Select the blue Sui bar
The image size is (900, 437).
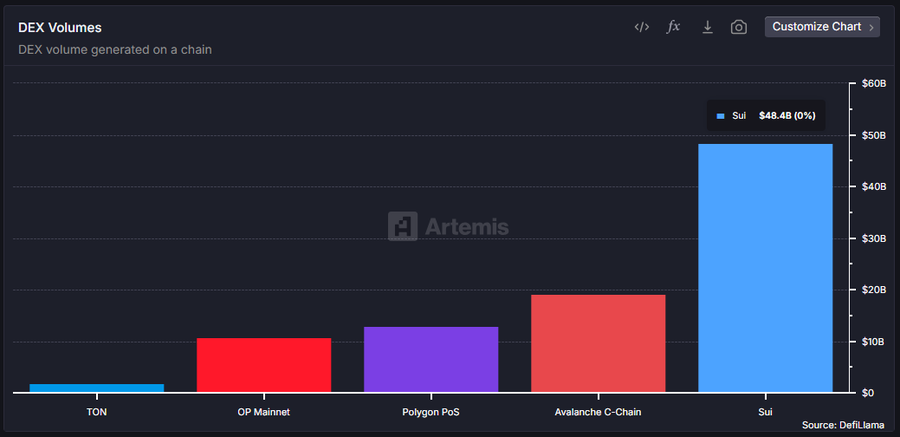pos(765,268)
